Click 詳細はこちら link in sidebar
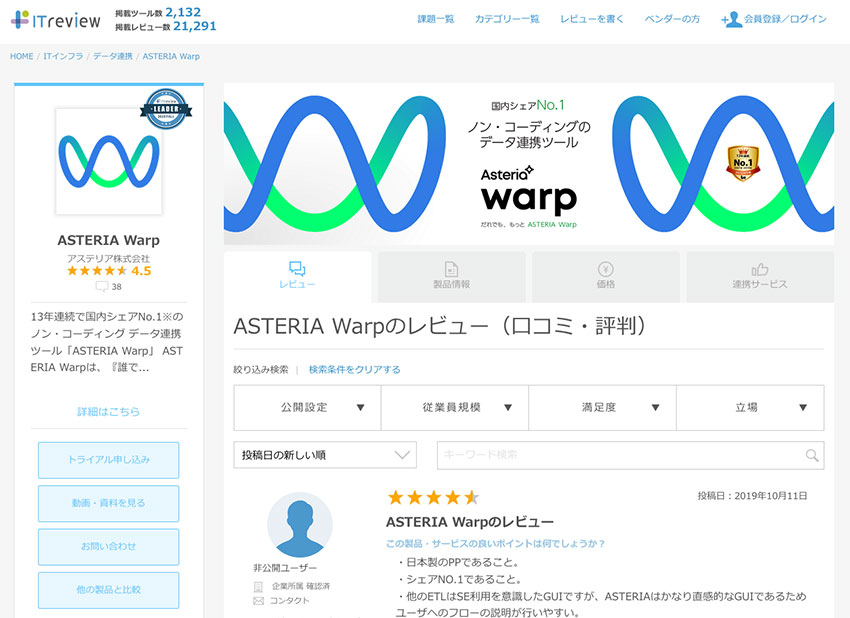Screen dimensions: 850x618 (108, 412)
